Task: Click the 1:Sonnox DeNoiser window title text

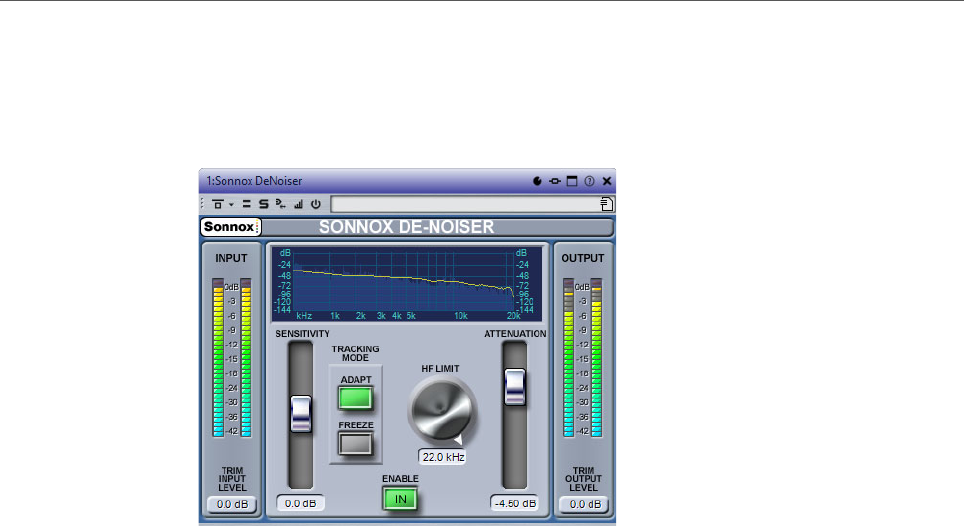Action: click(x=254, y=181)
